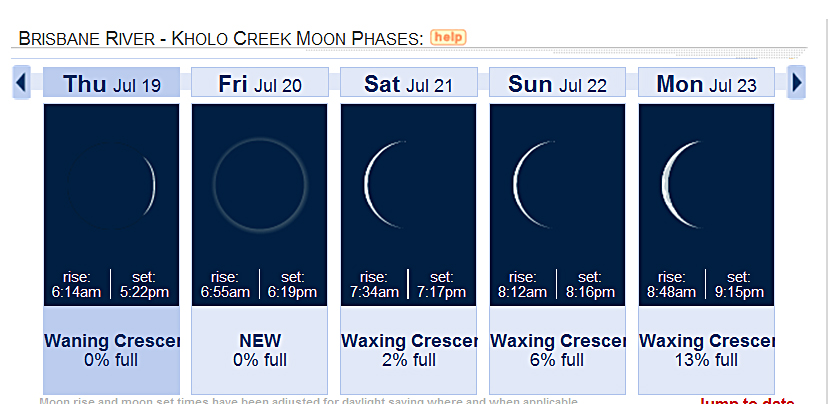Click the Waxing Crescent 13% full panel
Viewport: 828px width, 404px height.
(706, 350)
